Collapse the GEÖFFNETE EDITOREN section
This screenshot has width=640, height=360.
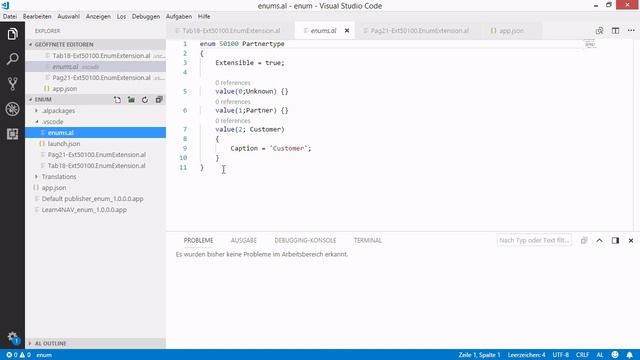tap(96, 44)
